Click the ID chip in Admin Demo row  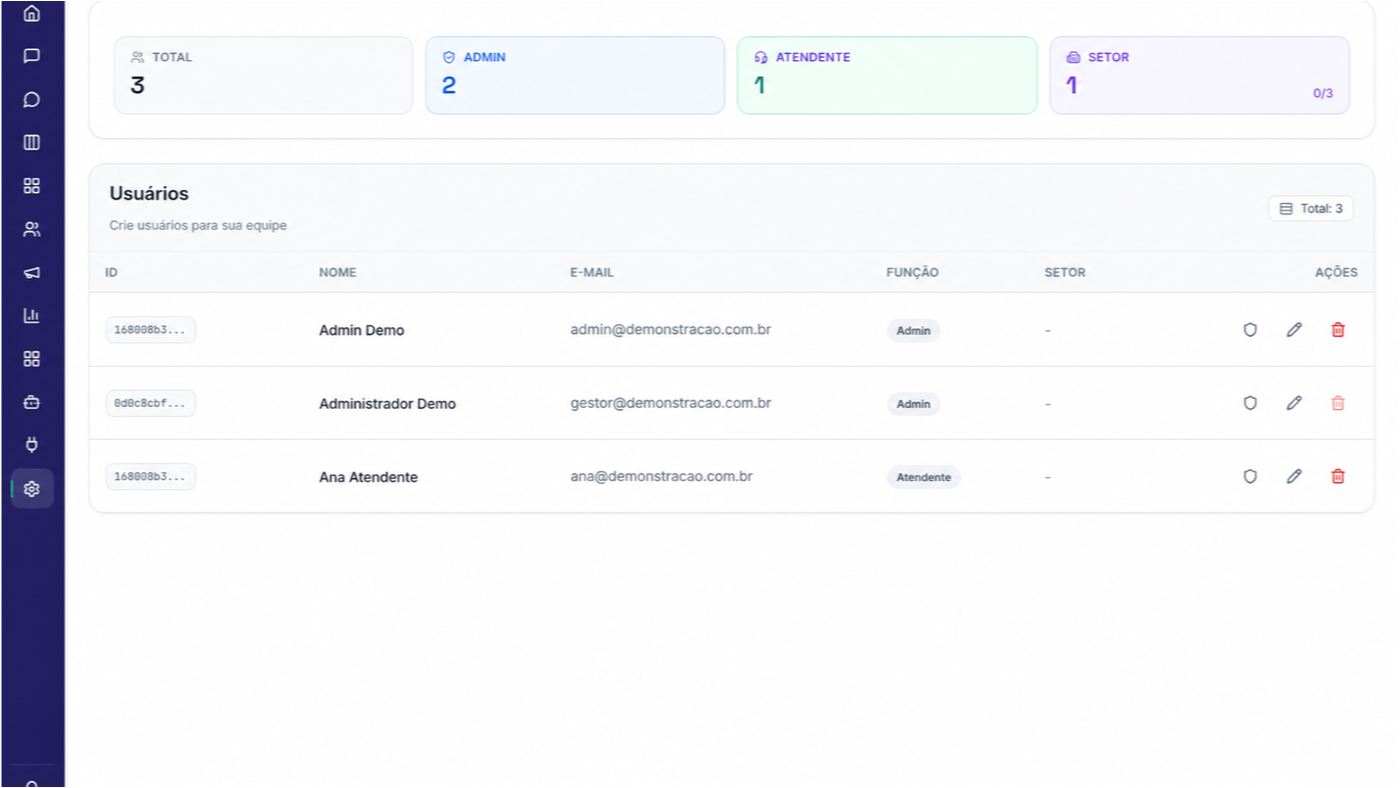[151, 330]
